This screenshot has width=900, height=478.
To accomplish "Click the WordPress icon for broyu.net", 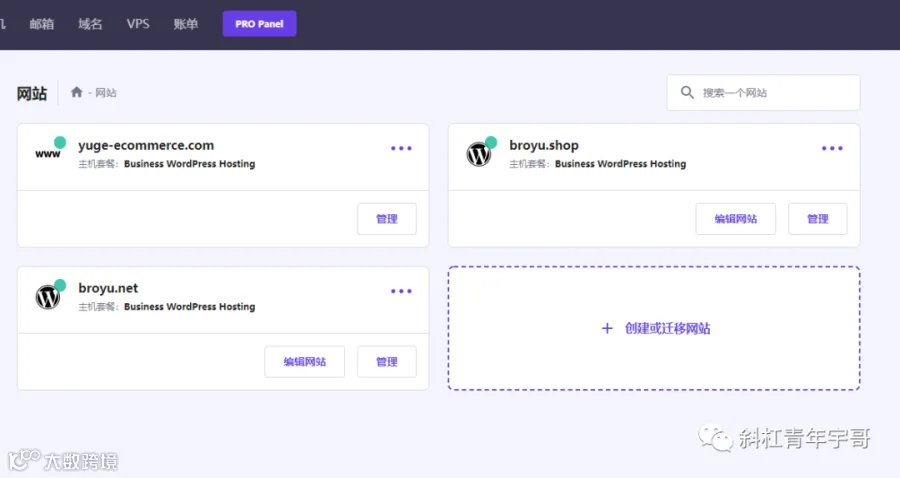I will coord(48,297).
